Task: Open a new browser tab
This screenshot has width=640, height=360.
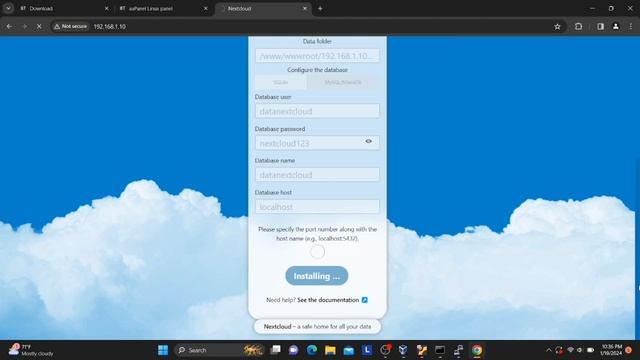Action: click(320, 8)
